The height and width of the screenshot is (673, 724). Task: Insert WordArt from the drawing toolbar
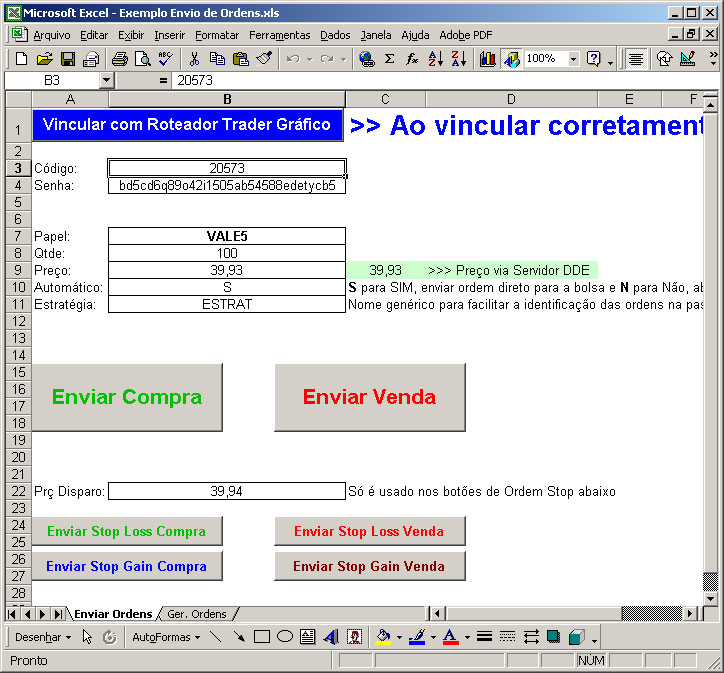click(x=331, y=637)
